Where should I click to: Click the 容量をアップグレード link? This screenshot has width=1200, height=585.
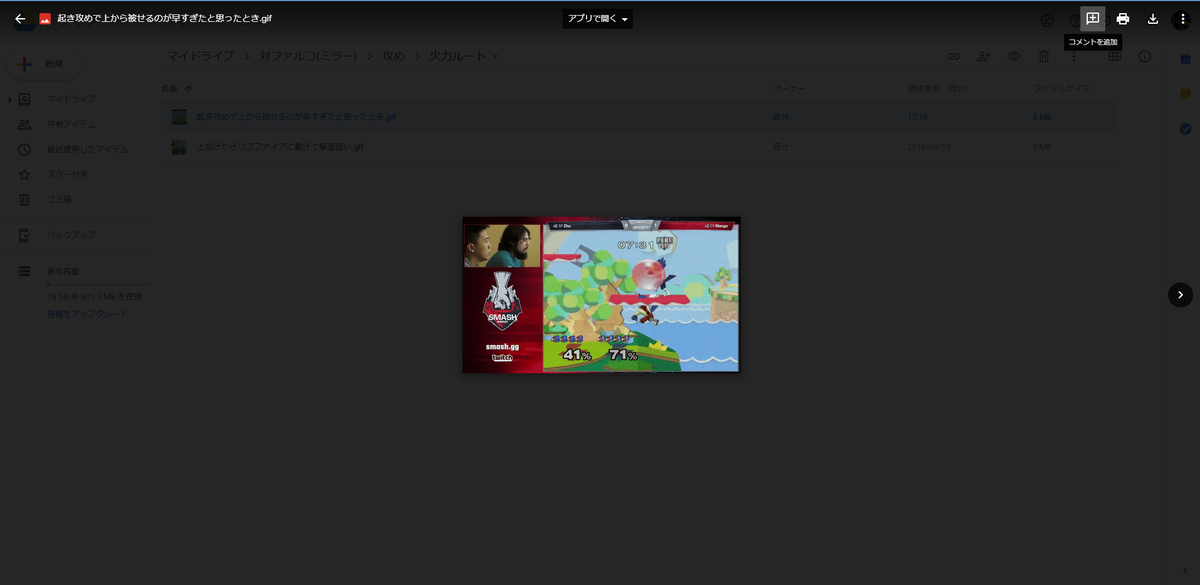[x=88, y=314]
